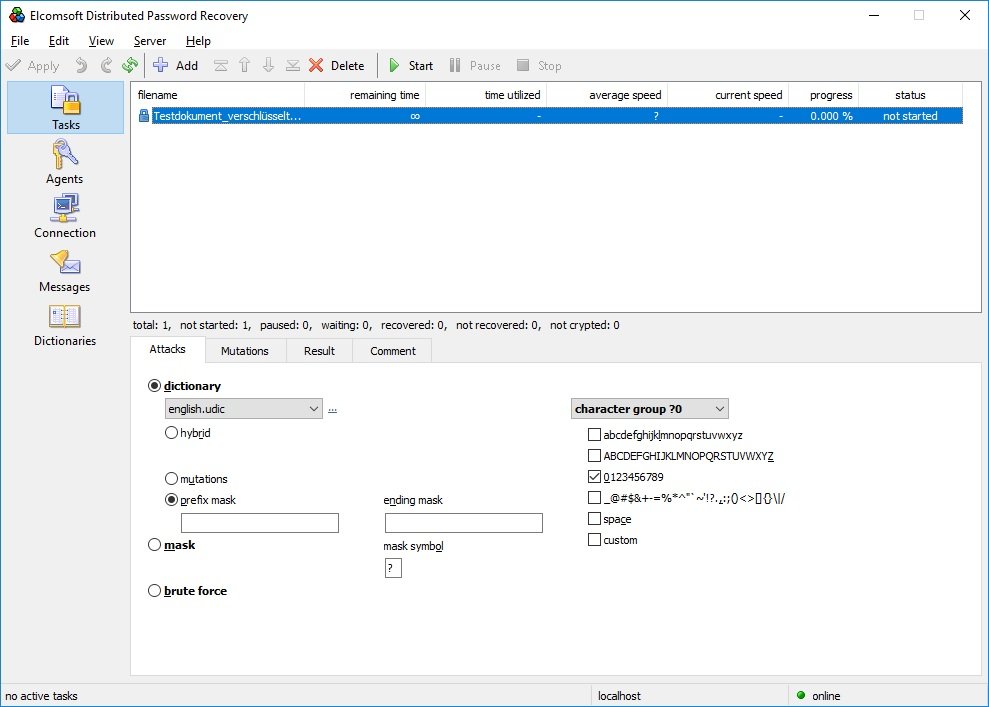Click the Pause bars icon
The image size is (989, 707).
click(x=455, y=66)
